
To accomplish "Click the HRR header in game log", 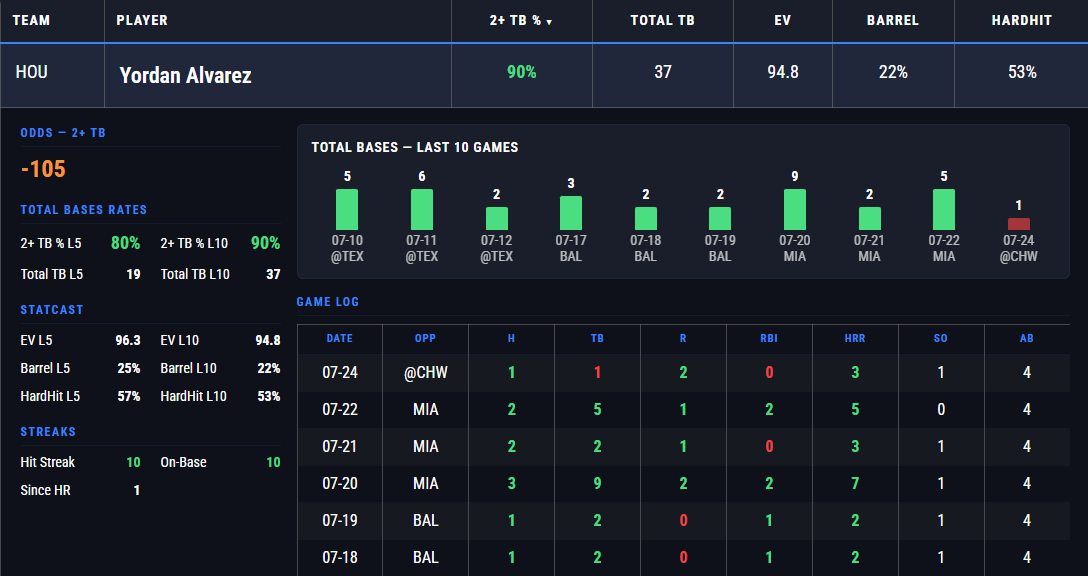I will point(855,339).
